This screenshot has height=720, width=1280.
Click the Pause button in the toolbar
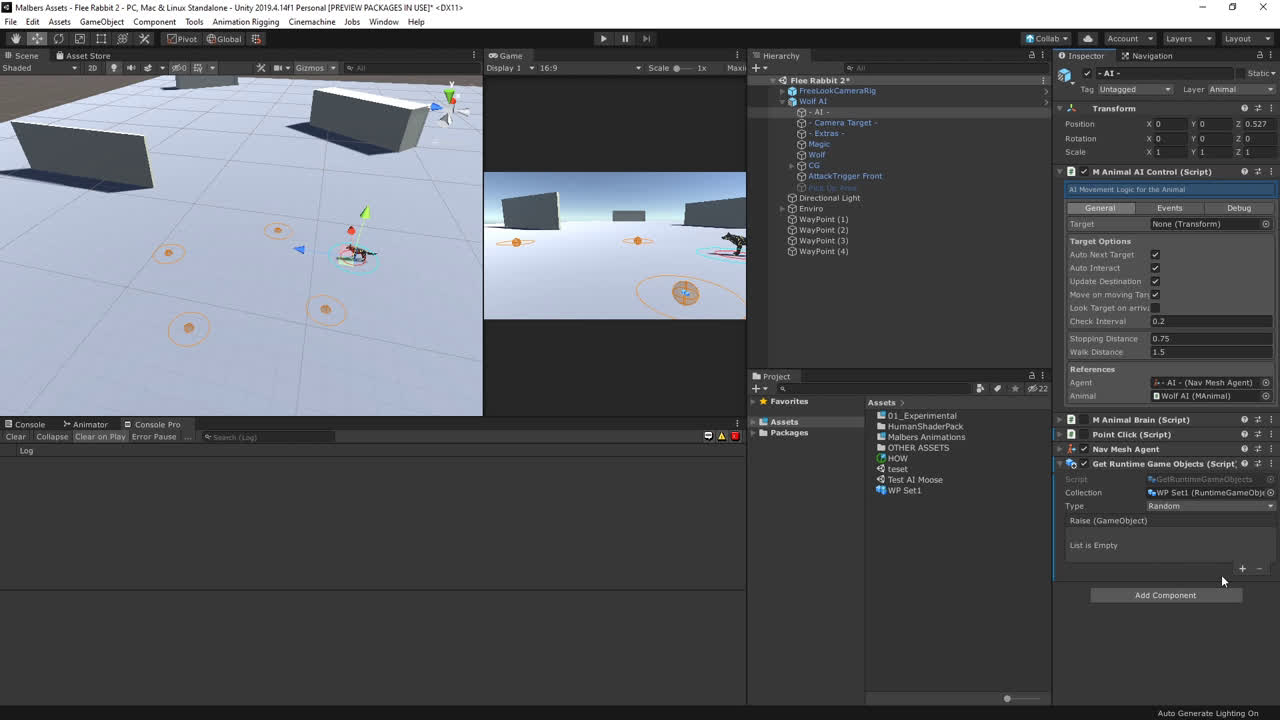click(624, 38)
